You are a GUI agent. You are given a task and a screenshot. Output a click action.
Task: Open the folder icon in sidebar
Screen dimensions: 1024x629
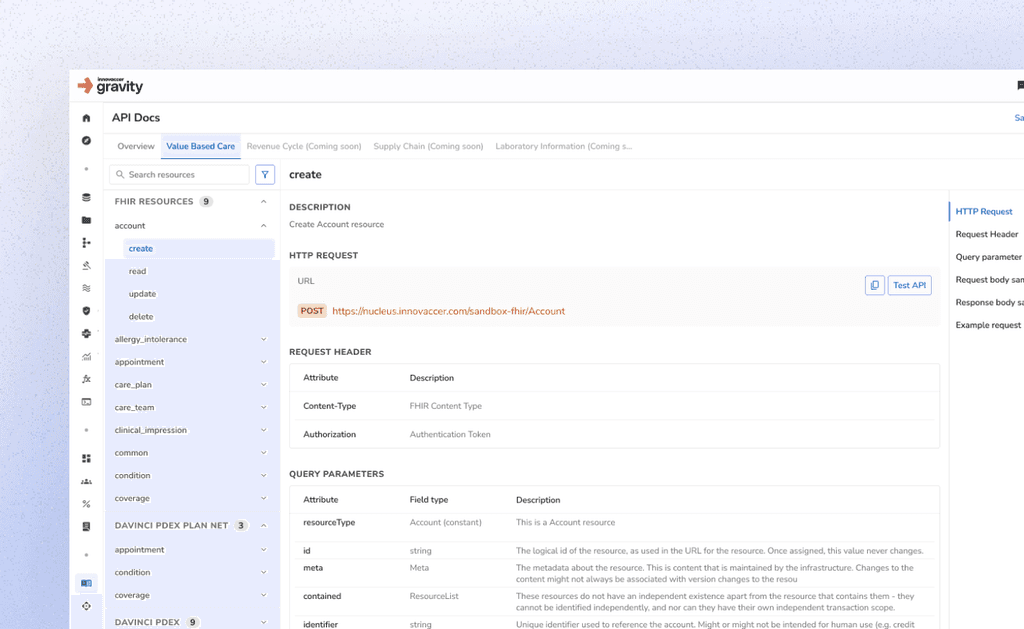86,220
